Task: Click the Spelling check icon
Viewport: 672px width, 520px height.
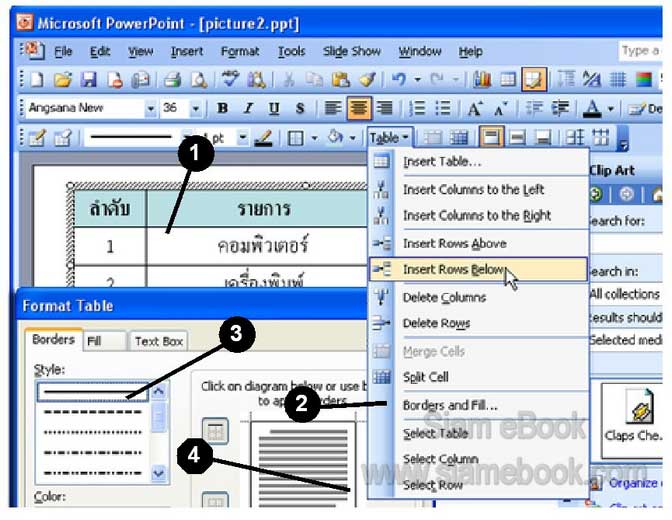Action: [x=230, y=79]
